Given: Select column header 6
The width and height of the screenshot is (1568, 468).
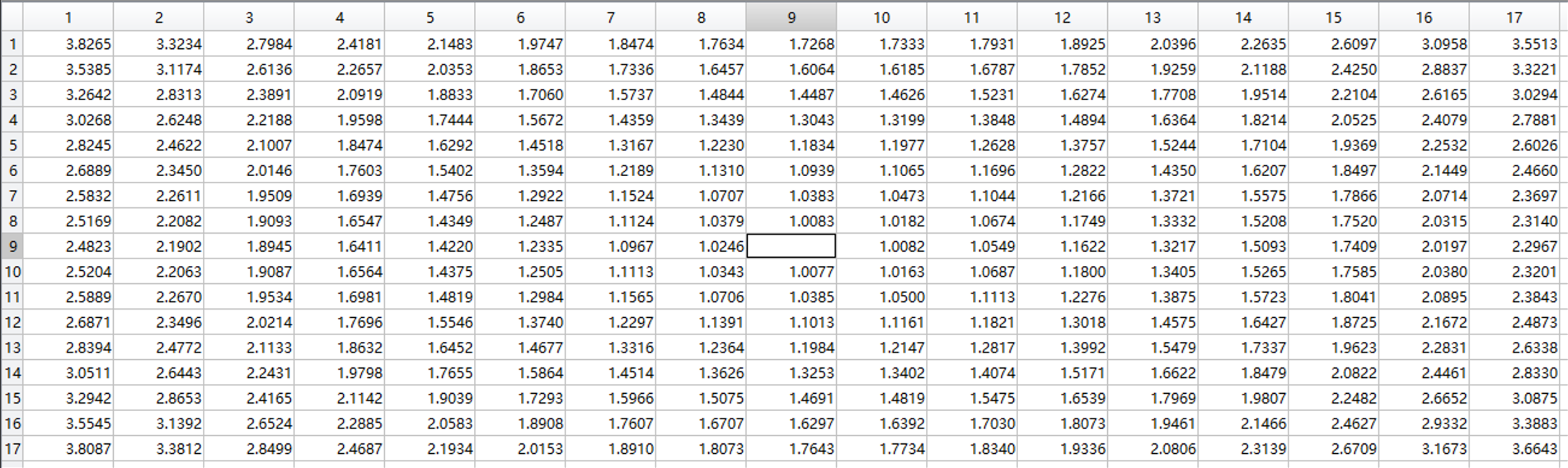Looking at the screenshot, I should pos(520,17).
